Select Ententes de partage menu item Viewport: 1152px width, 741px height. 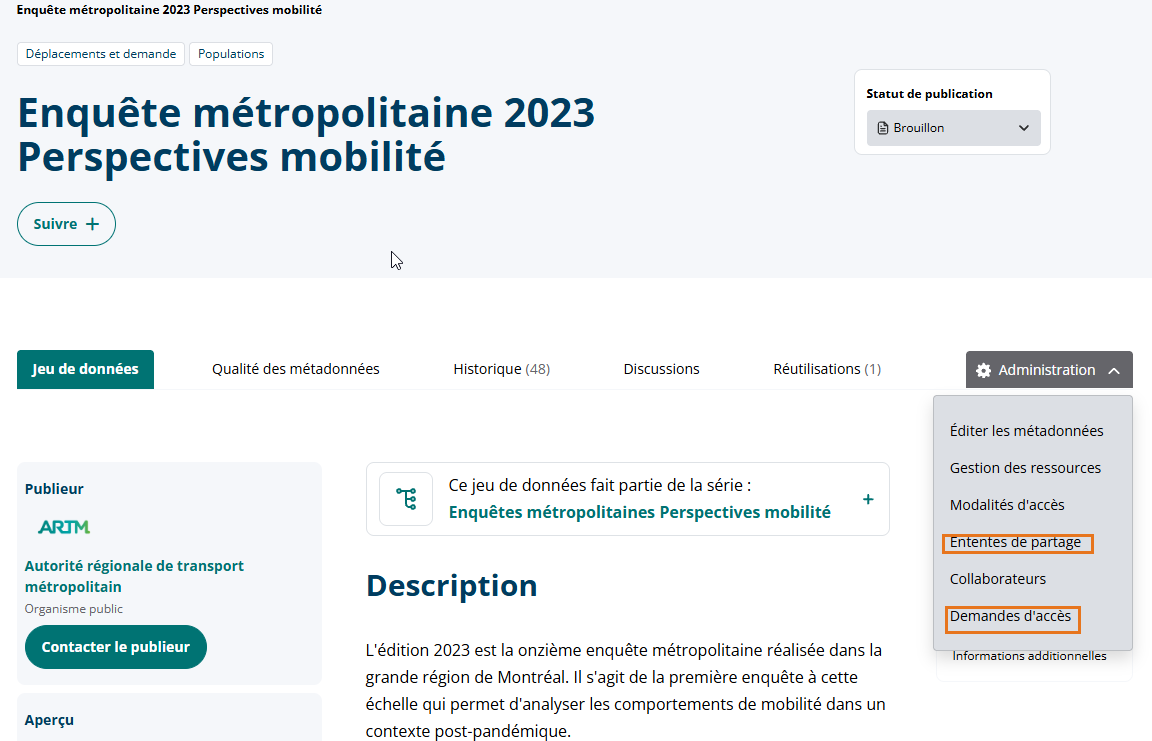pos(1015,542)
